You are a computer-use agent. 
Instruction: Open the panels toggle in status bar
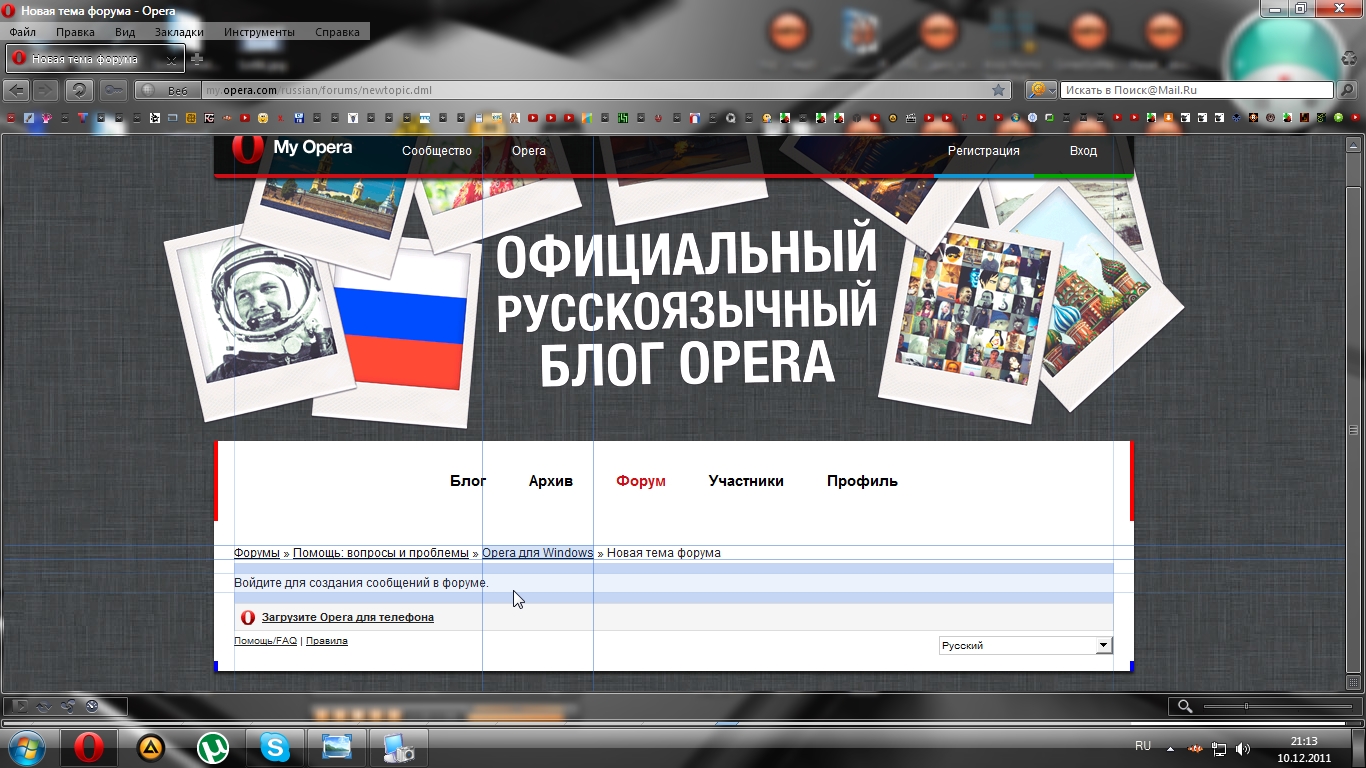pyautogui.click(x=20, y=706)
